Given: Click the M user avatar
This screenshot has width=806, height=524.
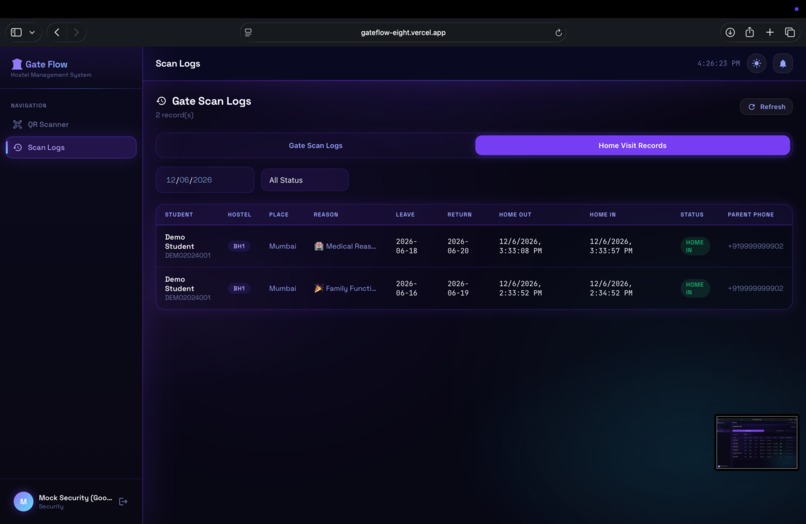Looking at the screenshot, I should [x=24, y=501].
